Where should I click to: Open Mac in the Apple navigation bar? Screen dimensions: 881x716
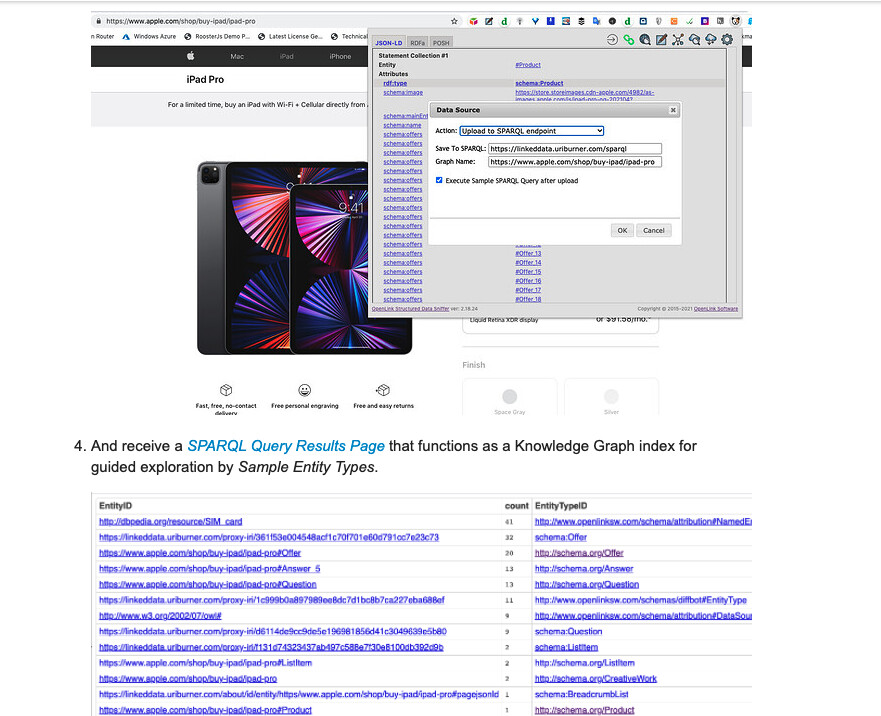[237, 56]
